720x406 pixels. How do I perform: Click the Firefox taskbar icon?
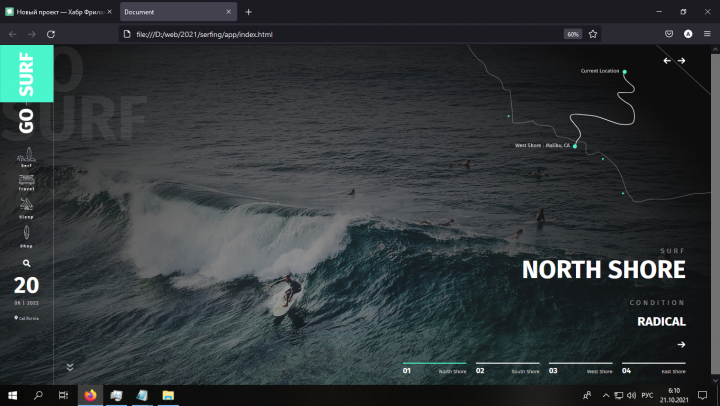pyautogui.click(x=90, y=395)
